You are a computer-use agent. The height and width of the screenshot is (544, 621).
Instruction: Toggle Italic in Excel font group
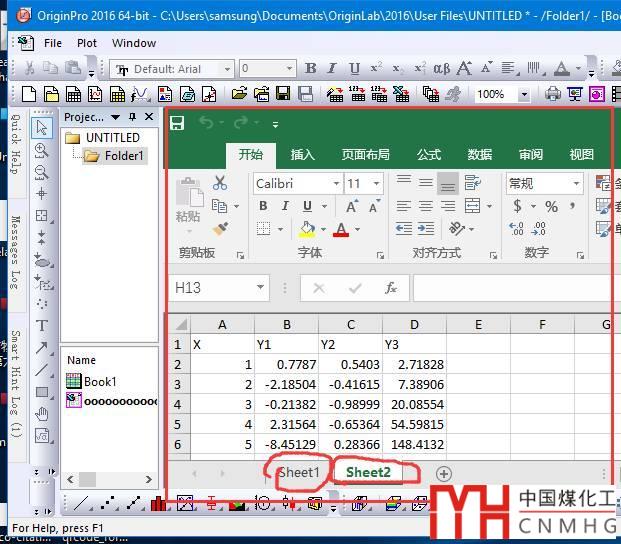pos(285,206)
